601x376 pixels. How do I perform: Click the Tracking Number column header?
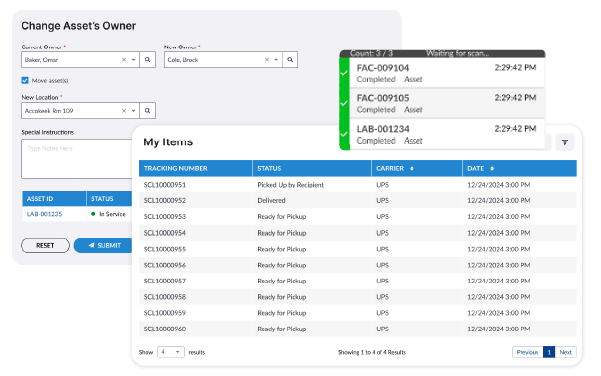pos(195,169)
